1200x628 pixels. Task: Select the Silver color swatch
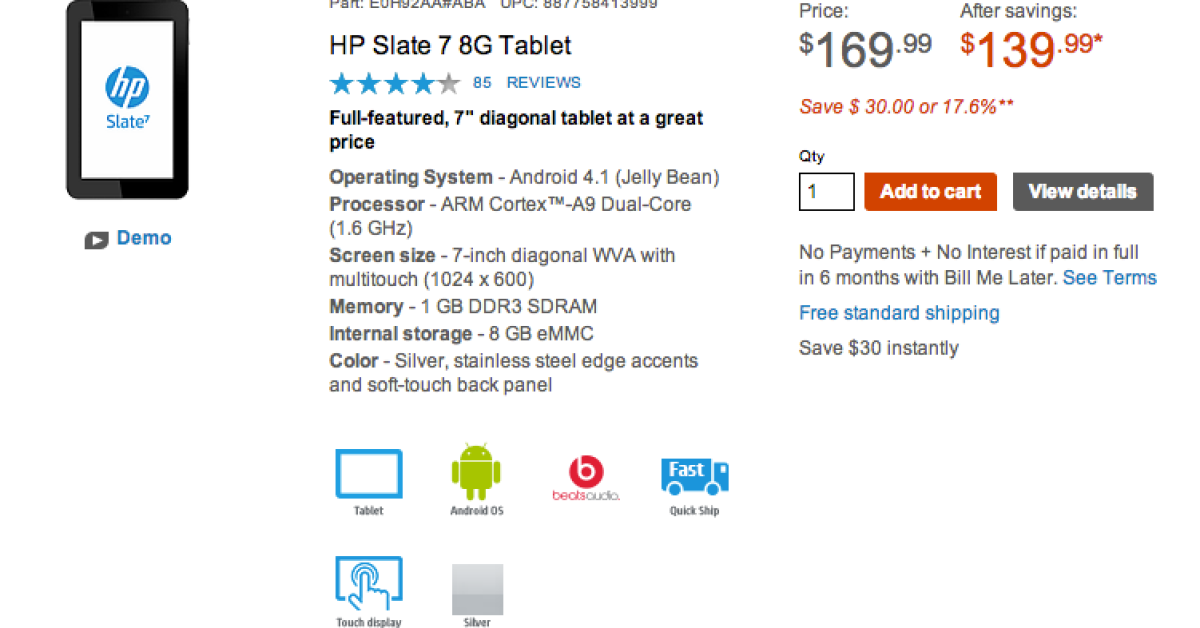tap(477, 589)
